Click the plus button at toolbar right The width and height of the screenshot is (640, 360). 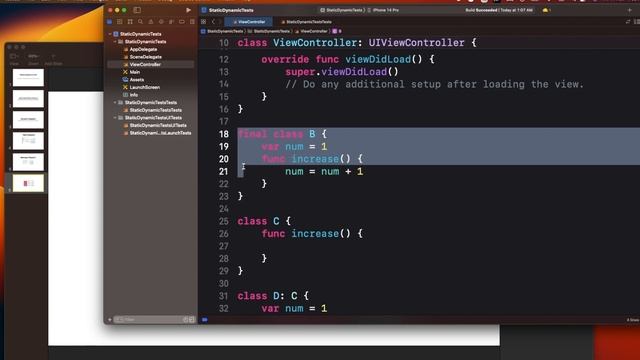point(629,10)
